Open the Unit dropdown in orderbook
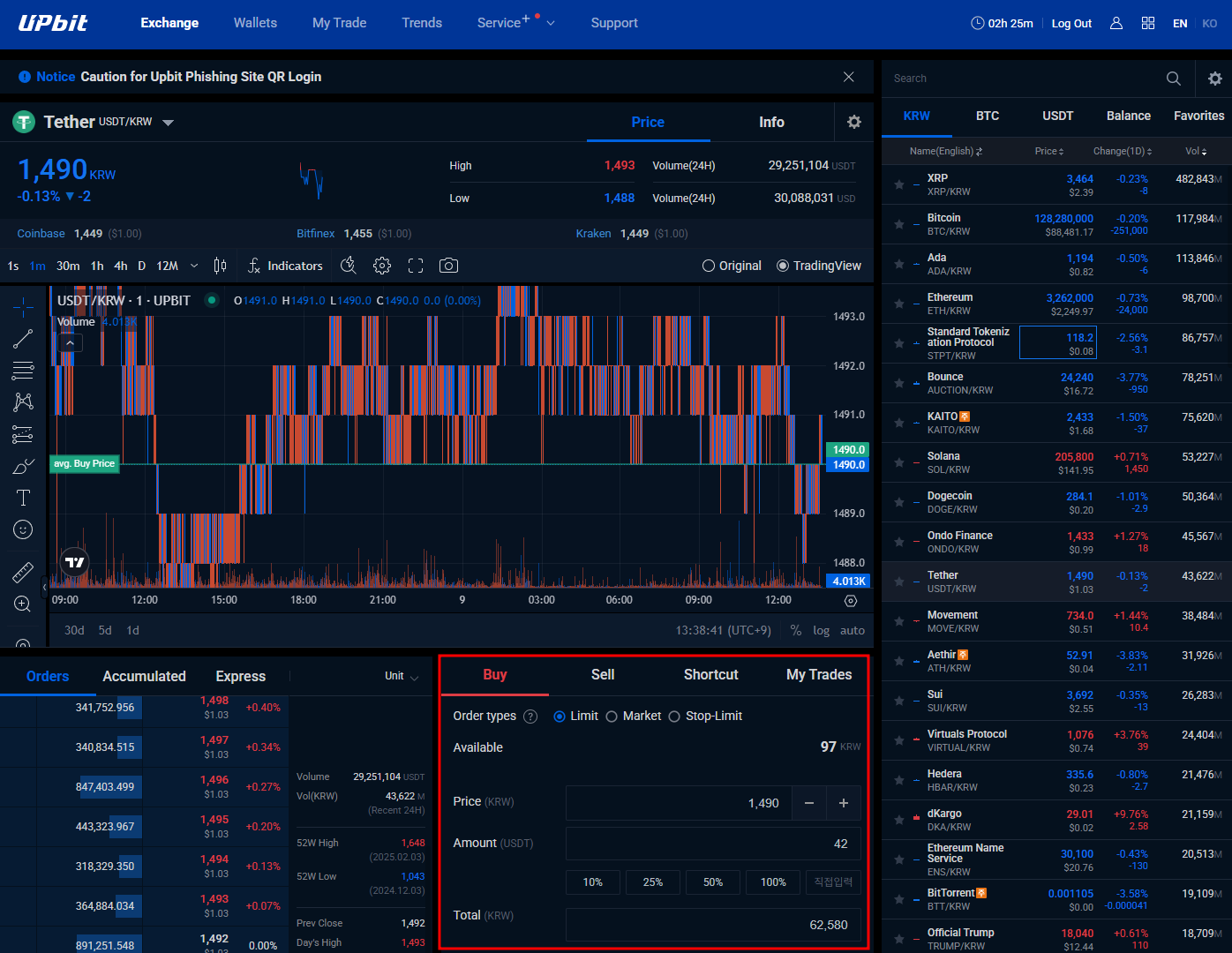1232x953 pixels. 402,677
